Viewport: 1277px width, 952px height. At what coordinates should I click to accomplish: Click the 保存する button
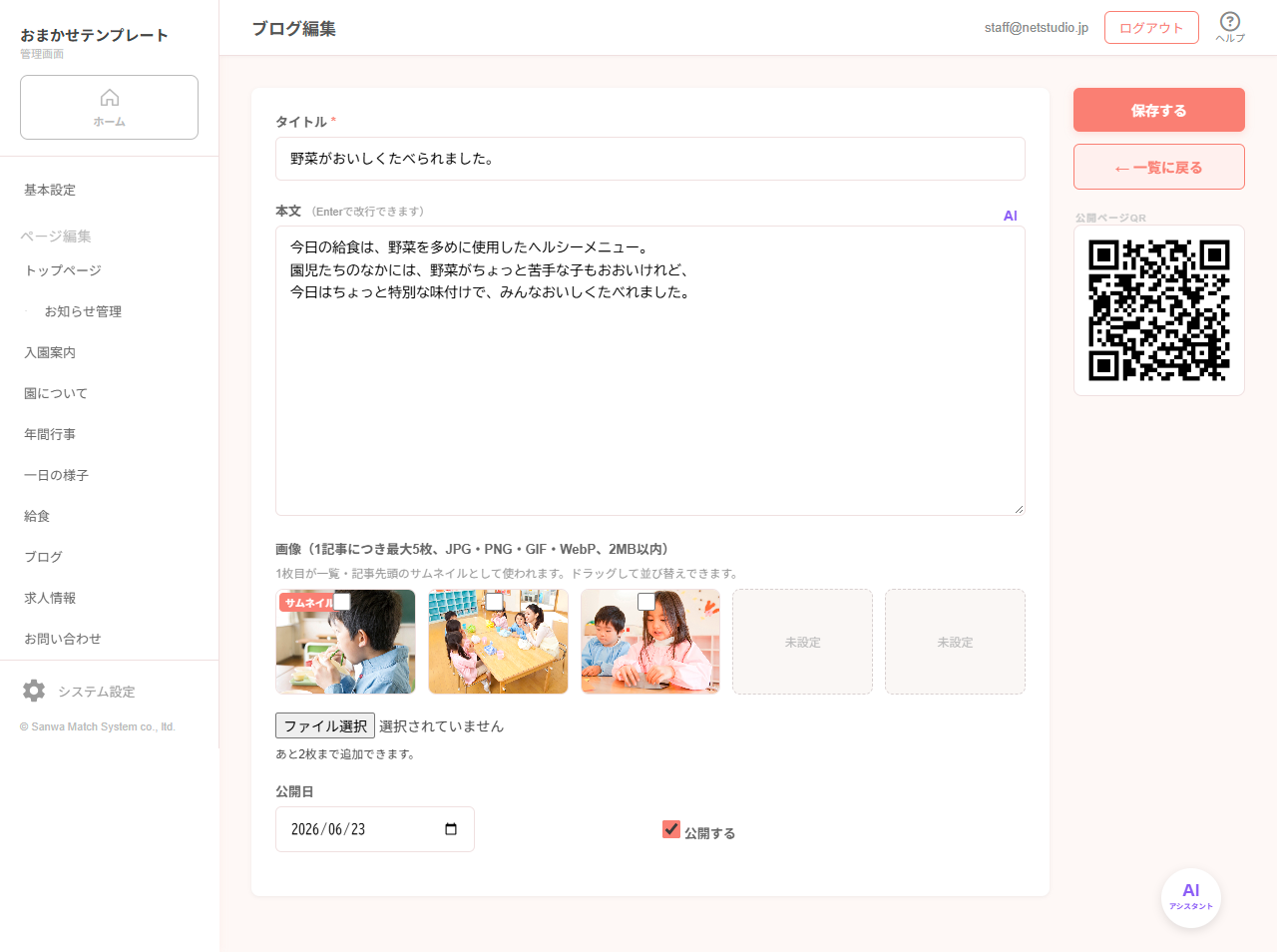(1159, 110)
